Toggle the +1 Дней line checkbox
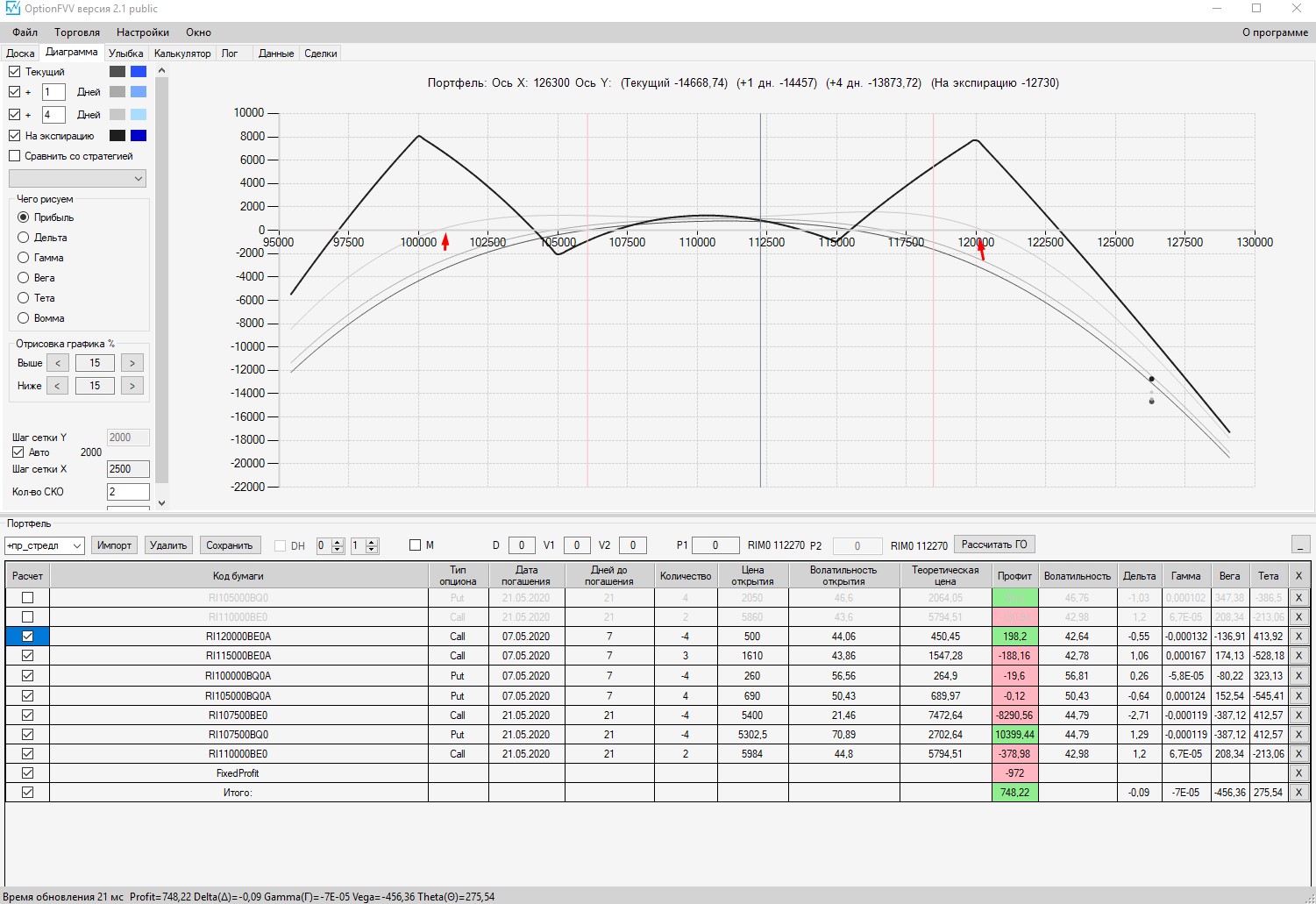This screenshot has height=904, width=1316. pos(14,92)
